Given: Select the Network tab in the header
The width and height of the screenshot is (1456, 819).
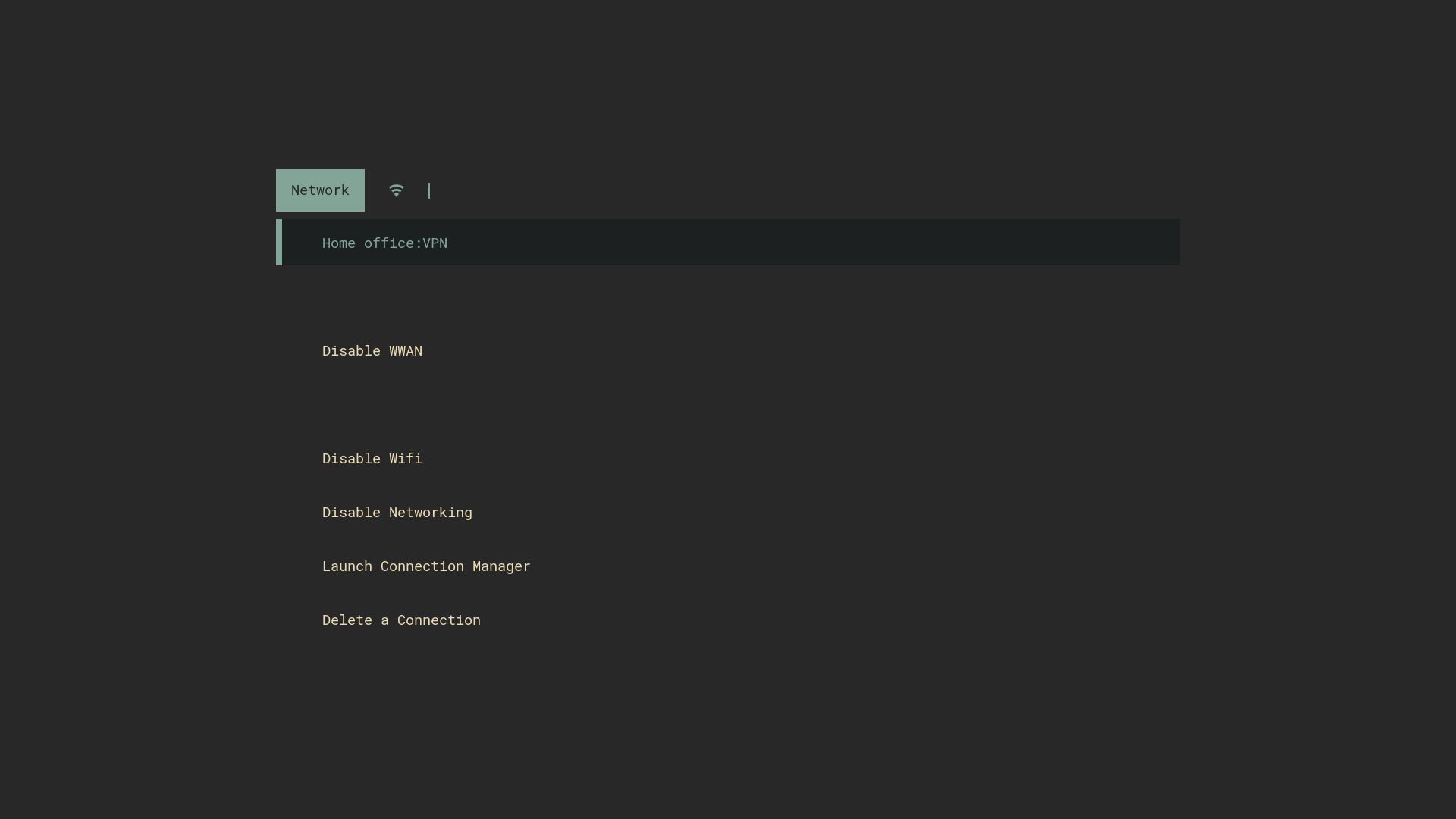Looking at the screenshot, I should point(320,190).
